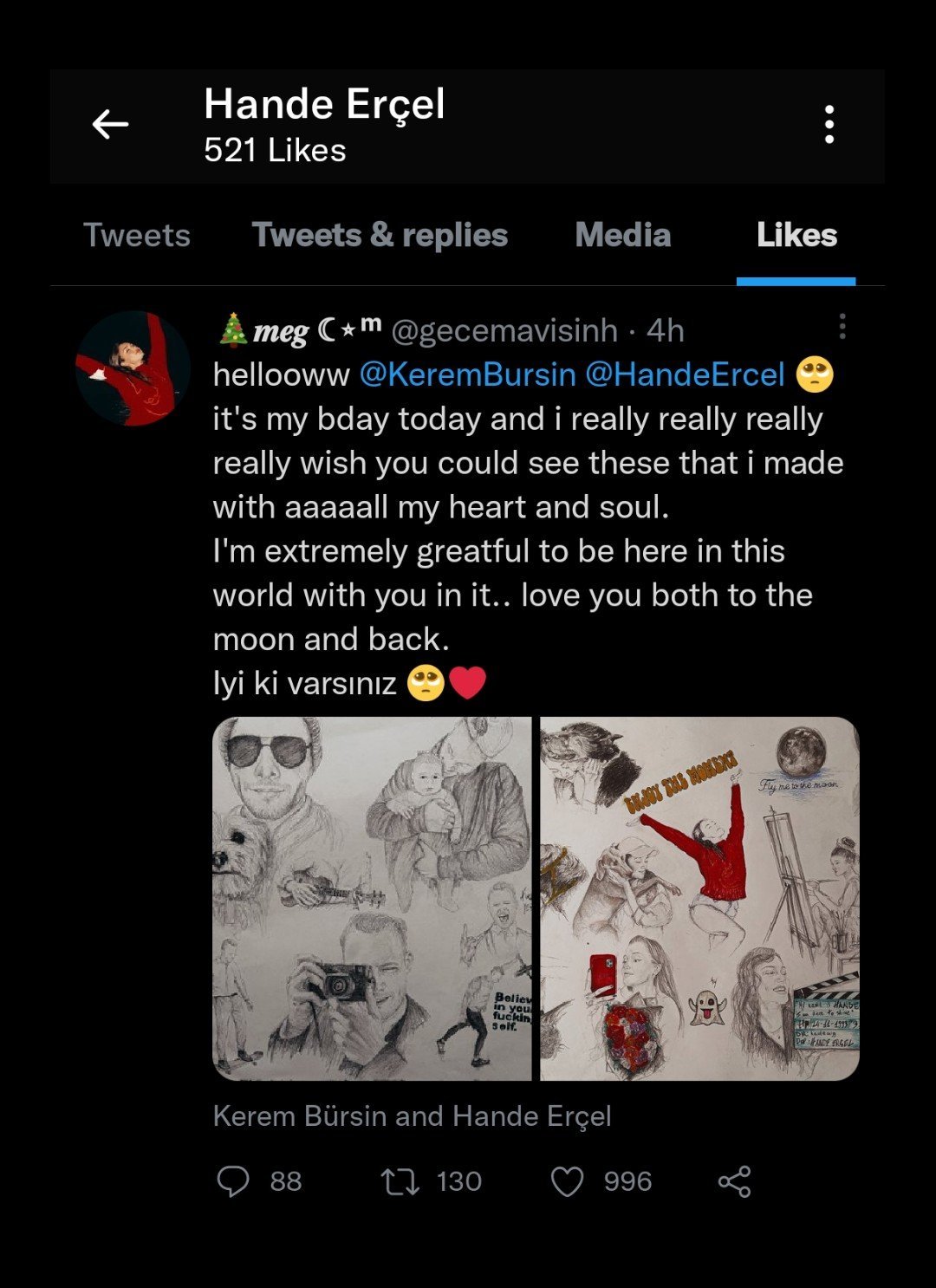Open meg's profile avatar

(133, 369)
